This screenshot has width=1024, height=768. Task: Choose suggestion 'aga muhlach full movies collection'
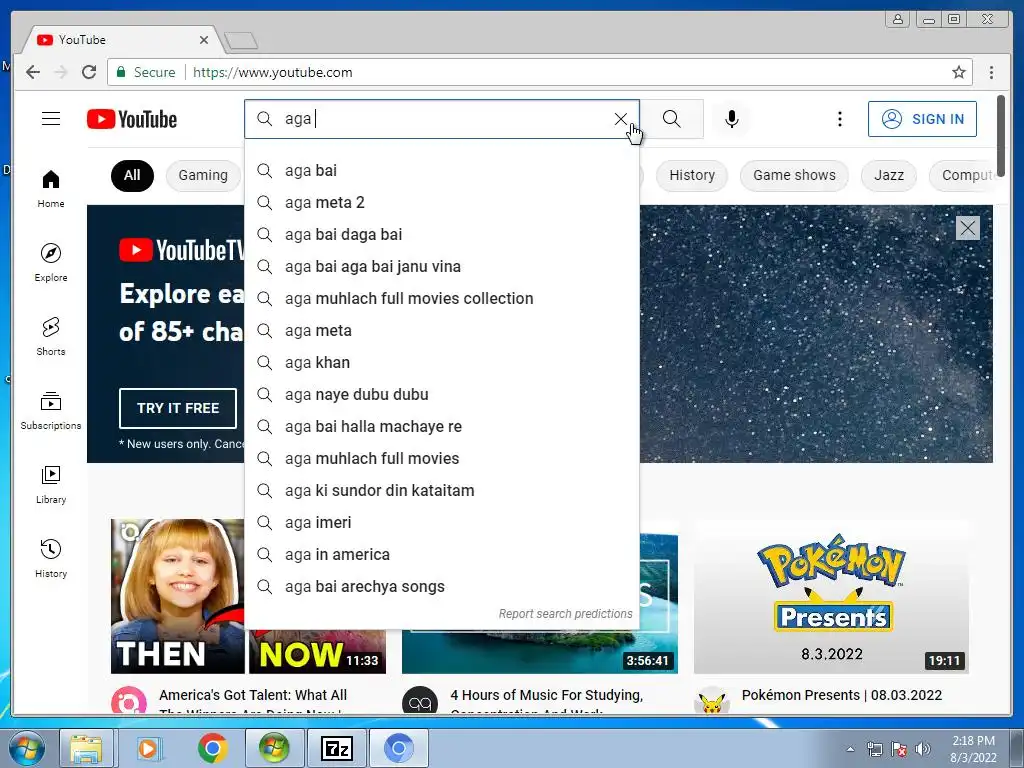(442, 298)
